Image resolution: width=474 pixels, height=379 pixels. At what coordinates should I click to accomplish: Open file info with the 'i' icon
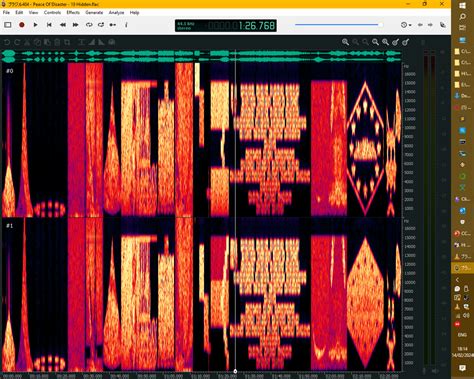click(x=126, y=25)
